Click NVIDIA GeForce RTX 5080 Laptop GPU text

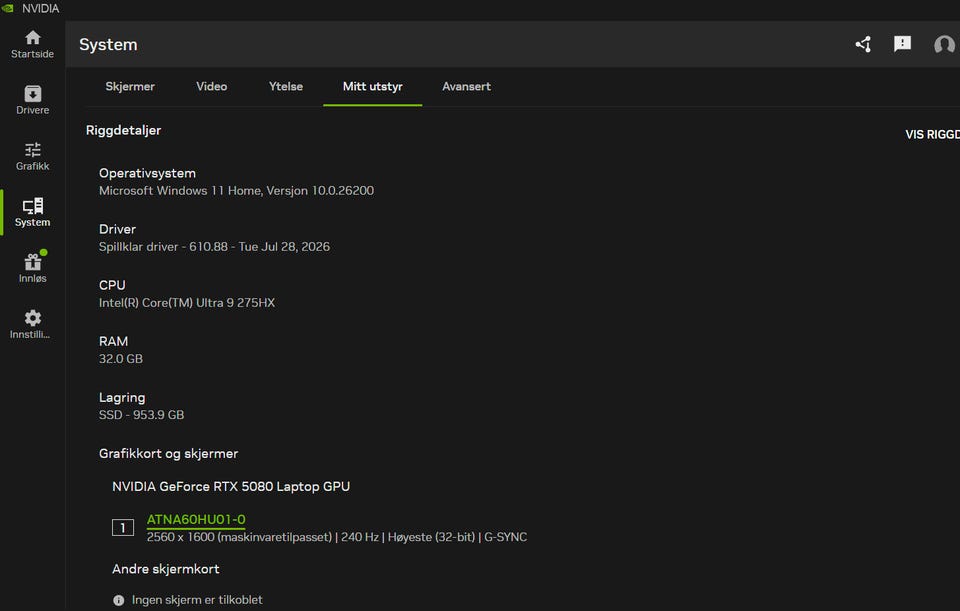231,486
